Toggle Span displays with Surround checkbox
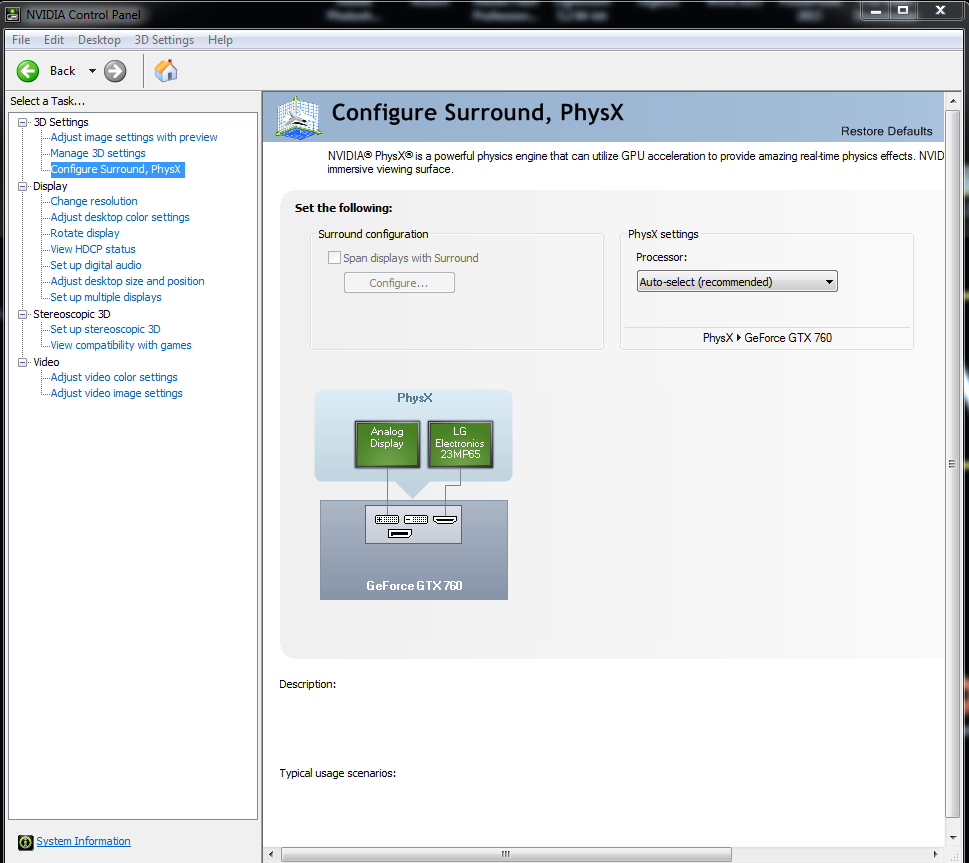The width and height of the screenshot is (969, 863). coord(334,258)
